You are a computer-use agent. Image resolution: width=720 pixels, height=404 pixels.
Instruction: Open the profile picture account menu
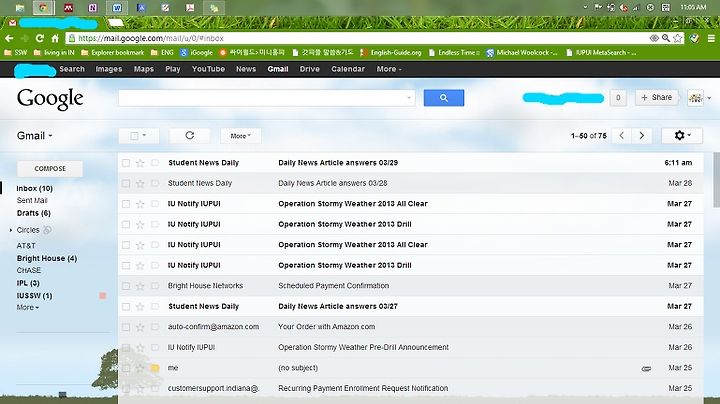coord(695,97)
